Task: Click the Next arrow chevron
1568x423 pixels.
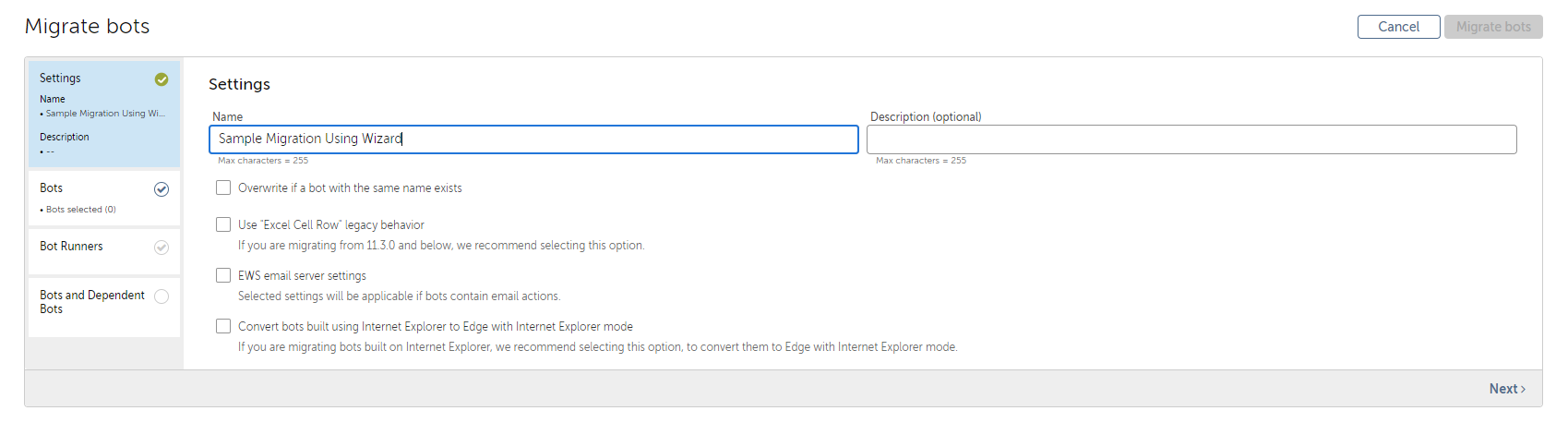Action: tap(1523, 389)
